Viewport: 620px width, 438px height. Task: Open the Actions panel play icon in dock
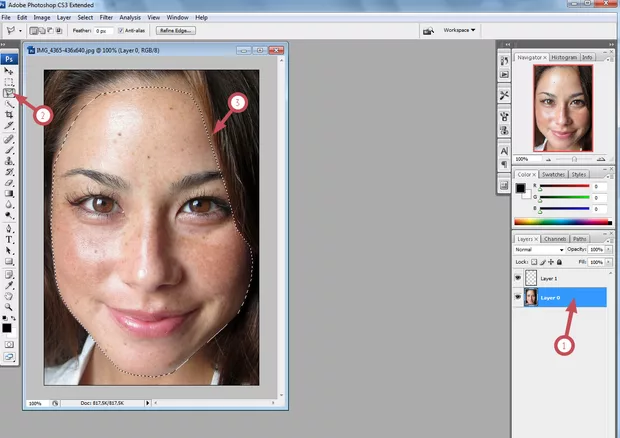[504, 74]
